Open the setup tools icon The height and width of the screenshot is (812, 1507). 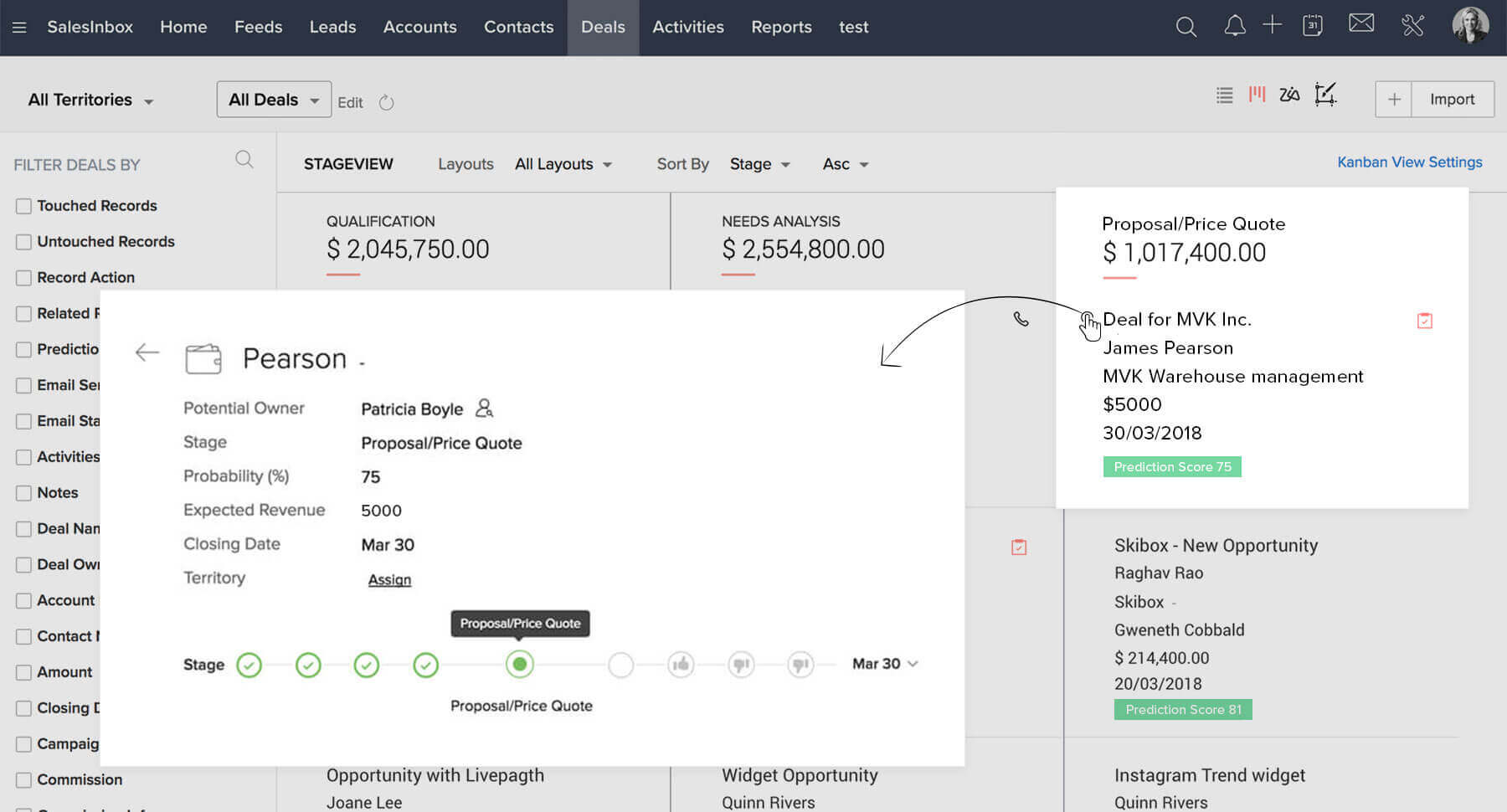1412,26
